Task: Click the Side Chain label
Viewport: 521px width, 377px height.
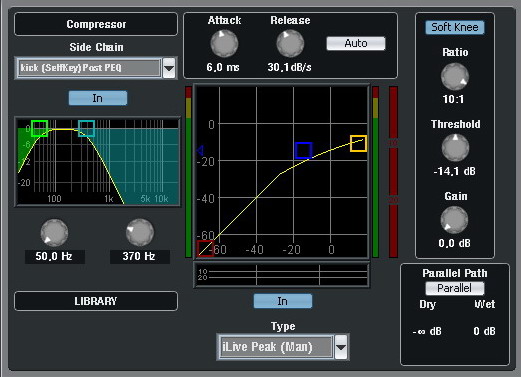Action: click(96, 47)
